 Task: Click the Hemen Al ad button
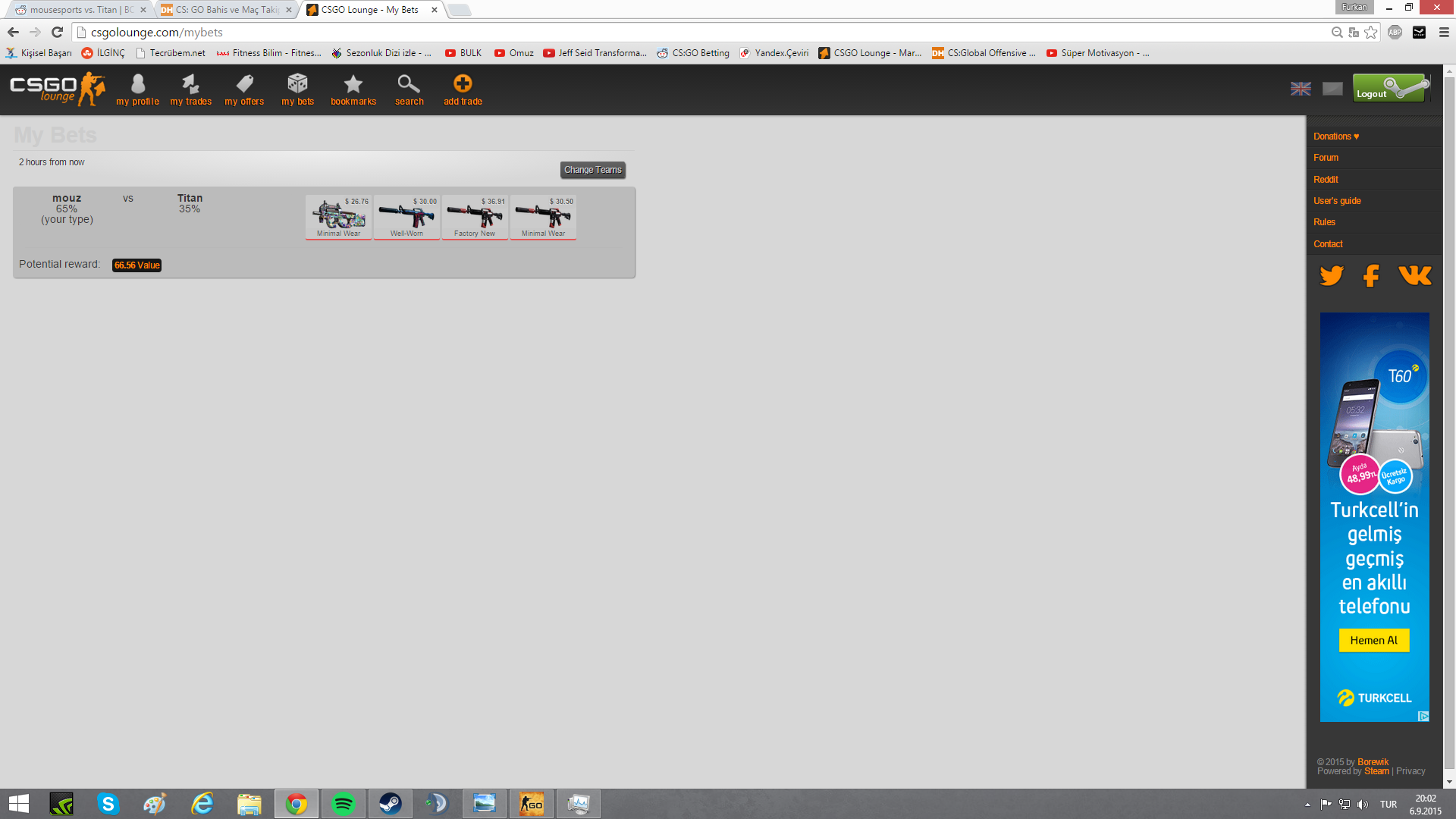1373,640
